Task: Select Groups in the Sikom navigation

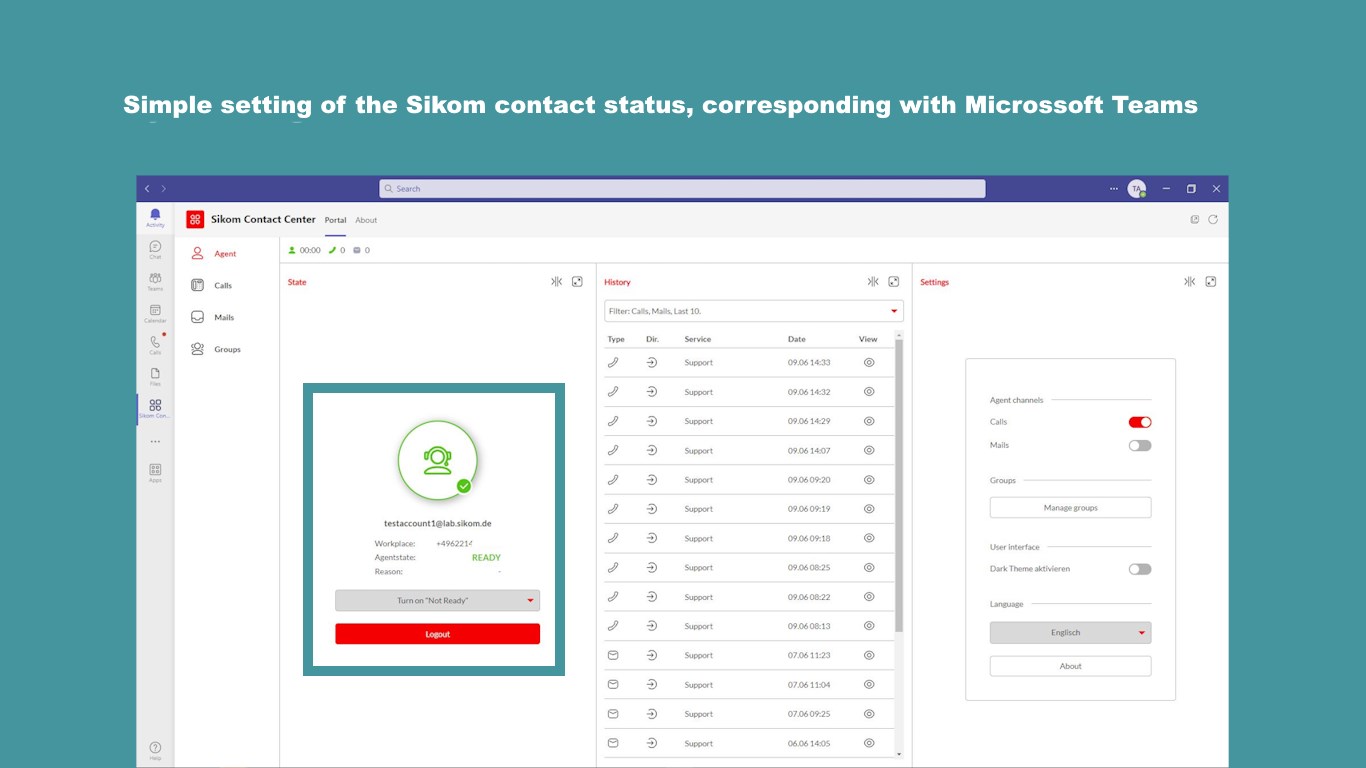Action: coord(216,349)
